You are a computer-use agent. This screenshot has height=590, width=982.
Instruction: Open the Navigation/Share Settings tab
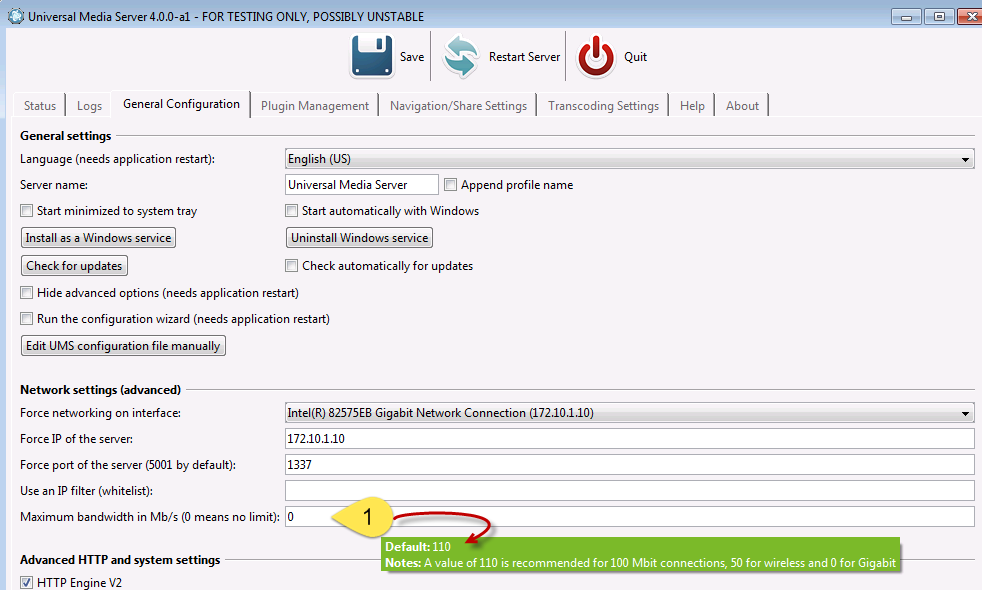point(458,105)
